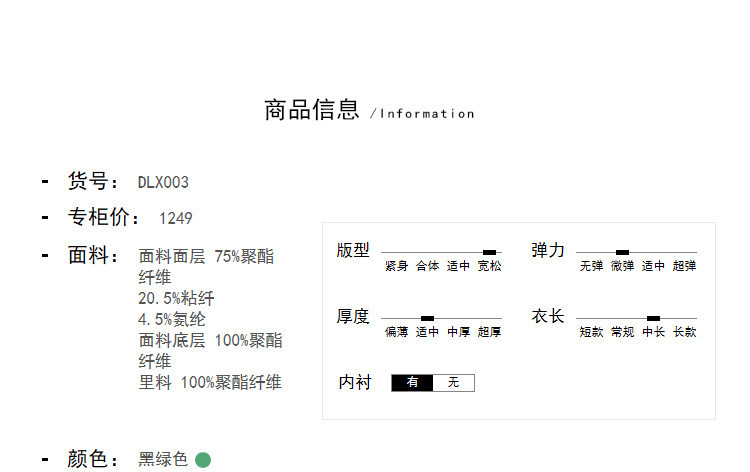The image size is (750, 472).
Task: Select 超厚 under the 厚度 scale
Action: (489, 332)
